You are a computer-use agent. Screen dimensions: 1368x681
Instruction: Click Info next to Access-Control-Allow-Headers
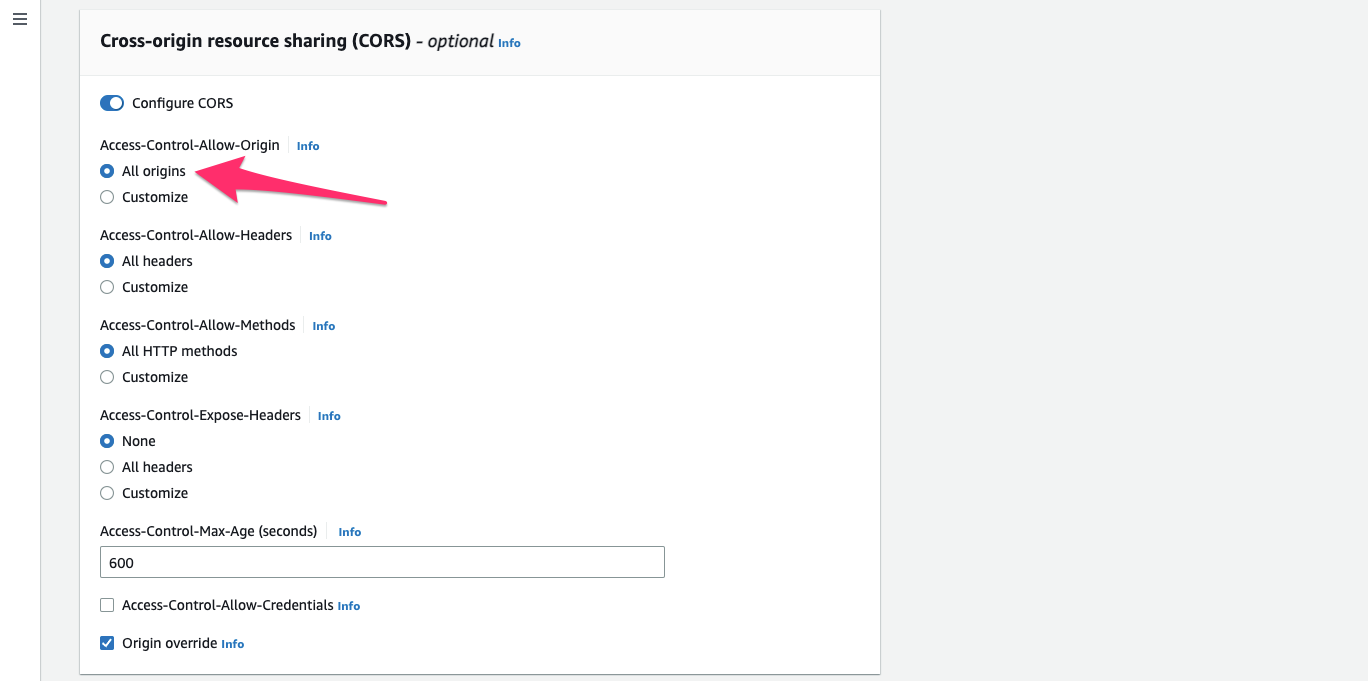(x=320, y=236)
